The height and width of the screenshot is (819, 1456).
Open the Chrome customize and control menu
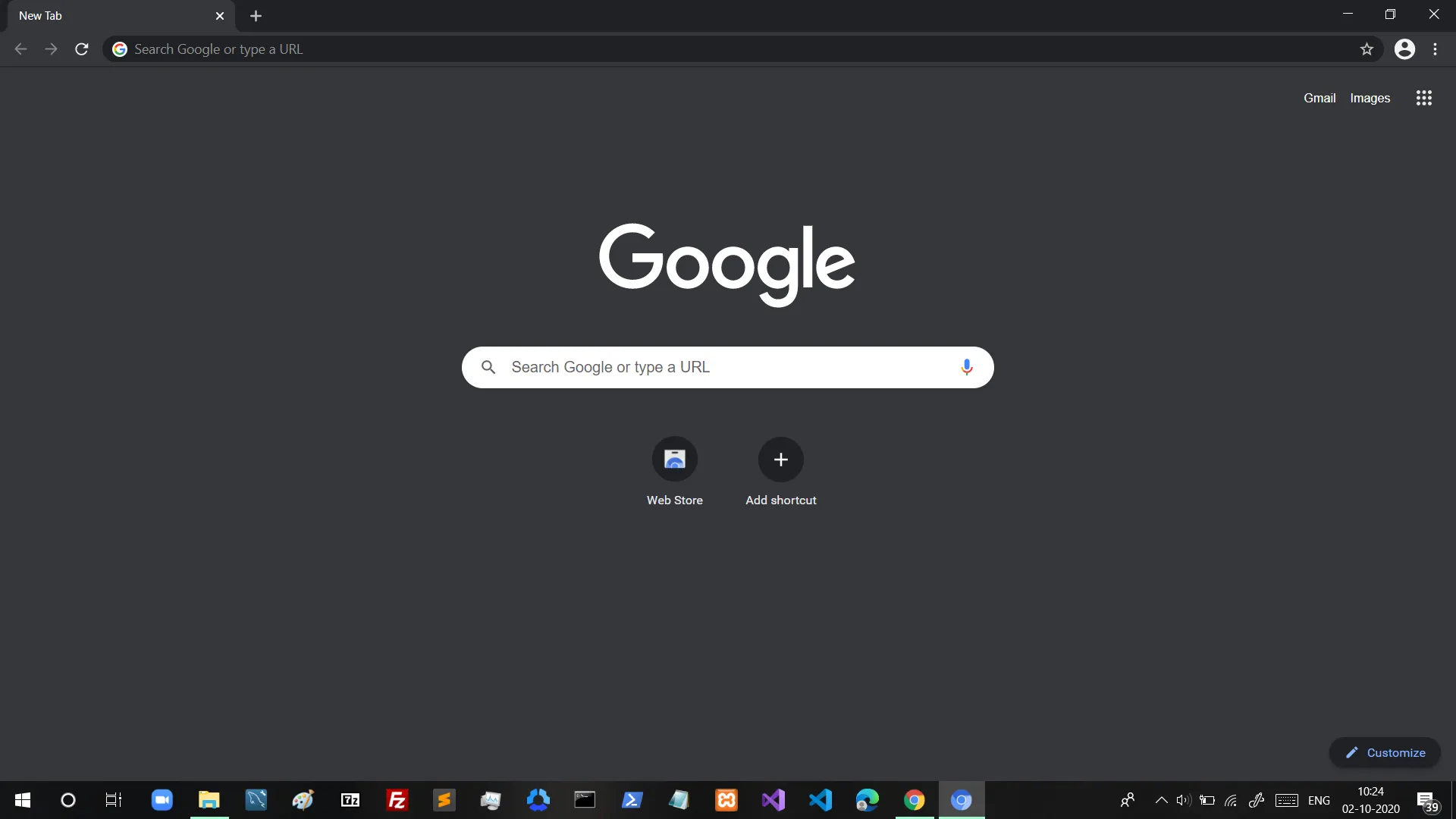click(1436, 49)
